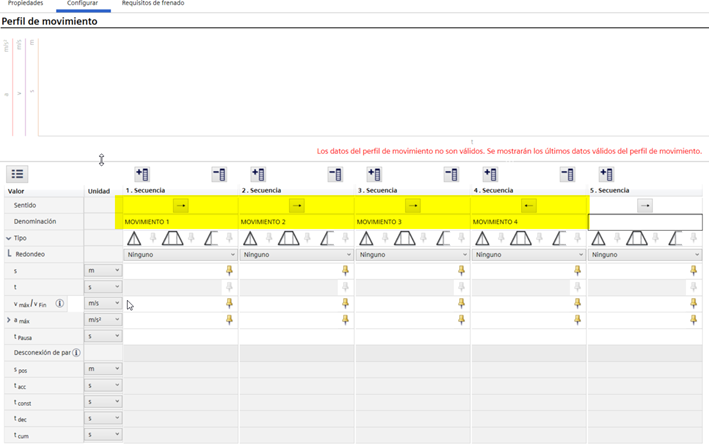
Task: Toggle direction arrow for sequence 4
Action: pyautogui.click(x=528, y=205)
